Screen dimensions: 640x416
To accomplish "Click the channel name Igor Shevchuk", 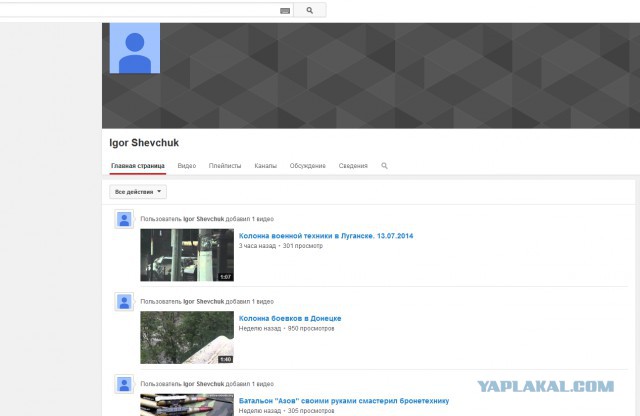I will tap(144, 142).
